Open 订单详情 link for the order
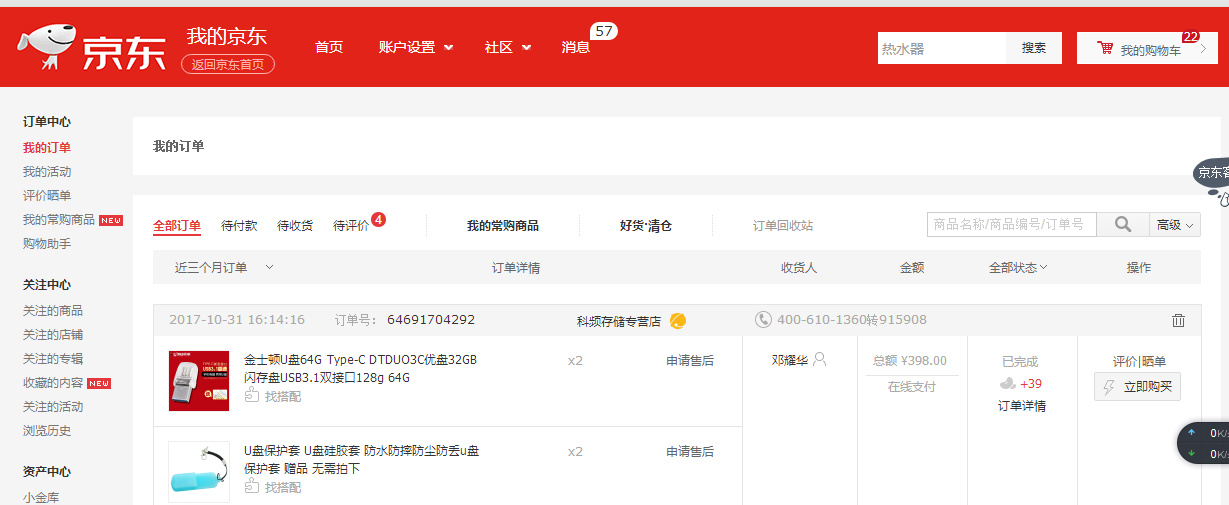The image size is (1229, 505). pos(1022,406)
